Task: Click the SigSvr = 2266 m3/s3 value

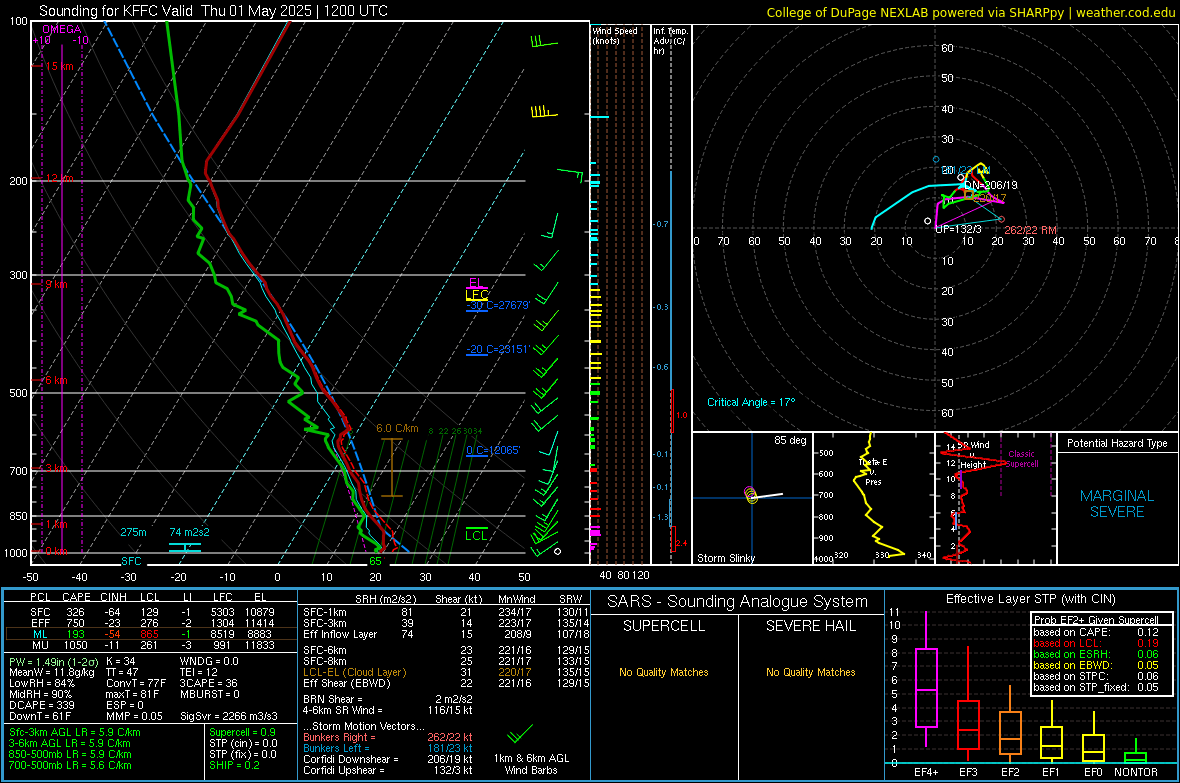Action: (229, 717)
